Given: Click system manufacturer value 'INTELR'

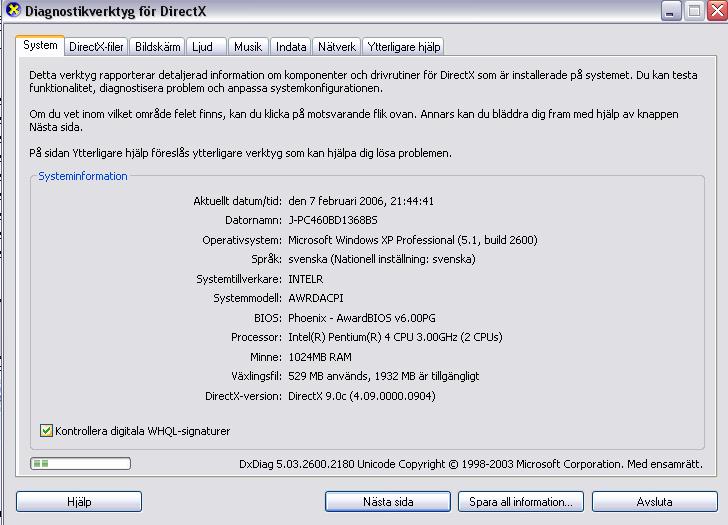Looking at the screenshot, I should 306,279.
